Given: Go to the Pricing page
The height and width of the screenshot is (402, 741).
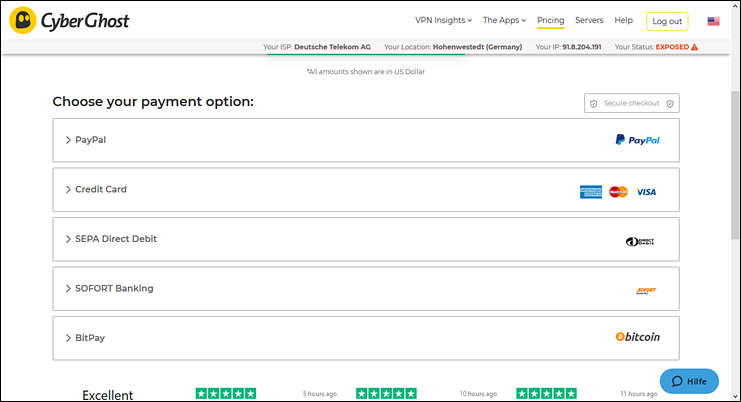Looking at the screenshot, I should click(x=551, y=20).
